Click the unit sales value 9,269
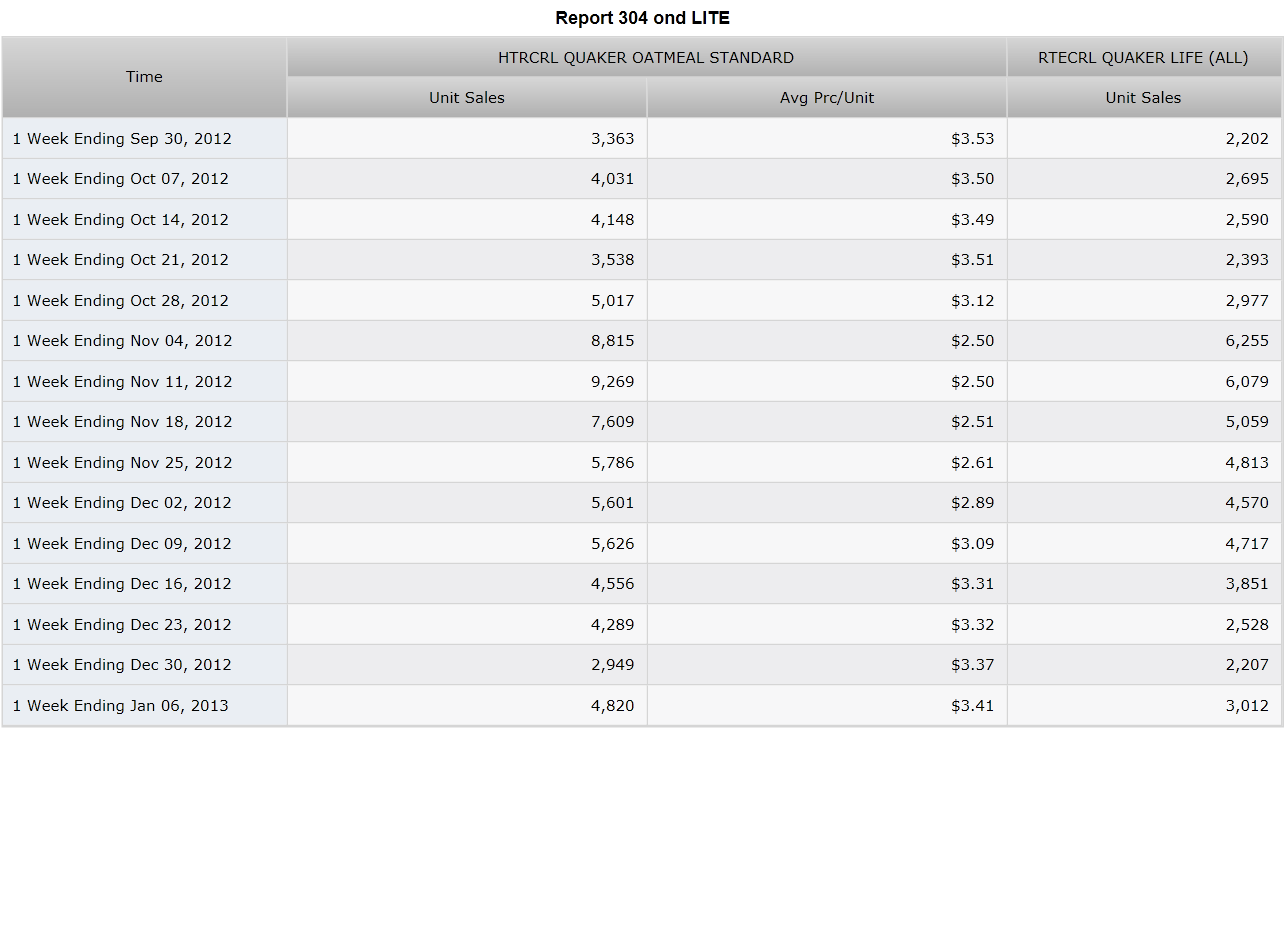Viewport: 1284px width, 946px height. (x=613, y=382)
